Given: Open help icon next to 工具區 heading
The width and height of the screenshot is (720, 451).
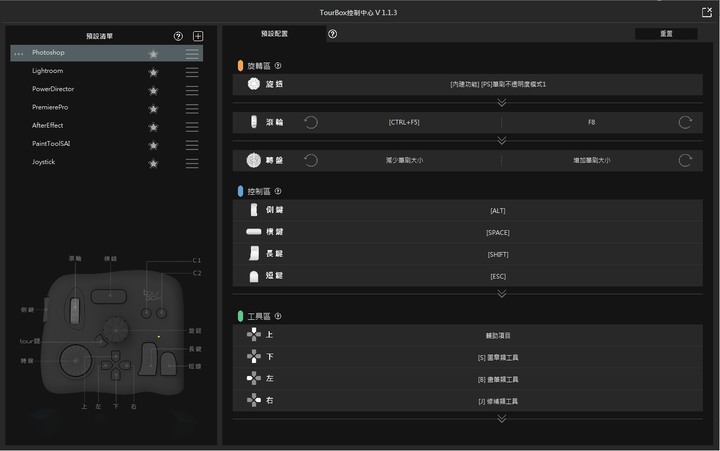Looking at the screenshot, I should pyautogui.click(x=278, y=316).
